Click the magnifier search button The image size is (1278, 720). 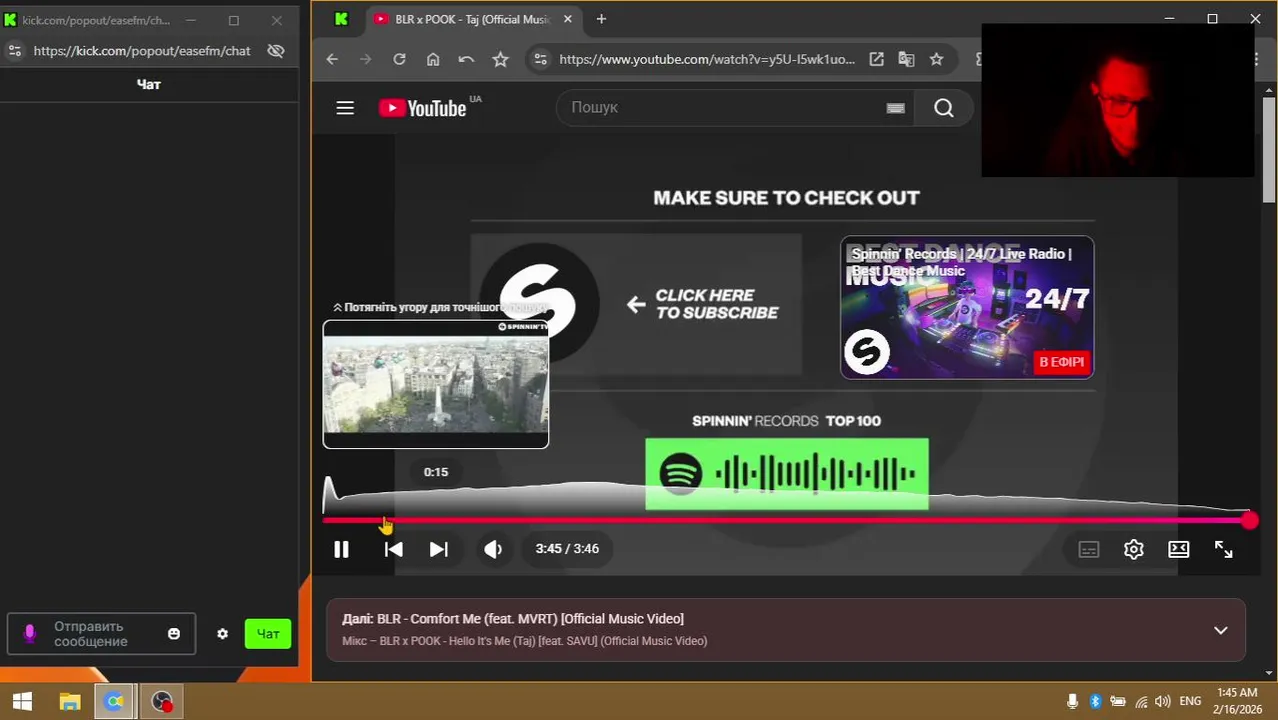coord(944,108)
